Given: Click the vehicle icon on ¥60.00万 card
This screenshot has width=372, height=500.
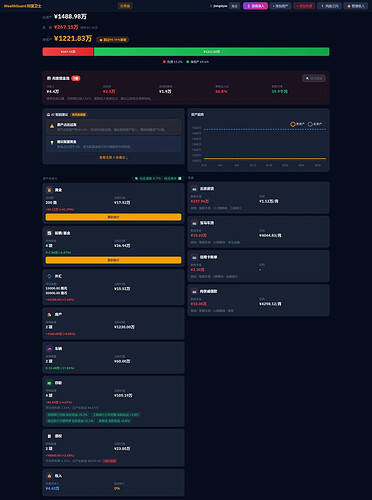Looking at the screenshot, I should pos(49,349).
